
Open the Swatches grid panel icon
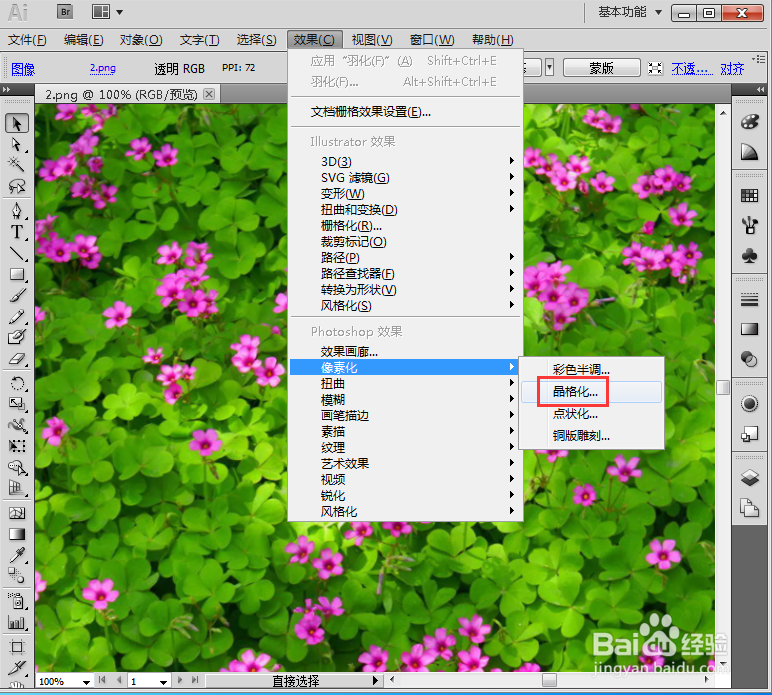coord(749,196)
